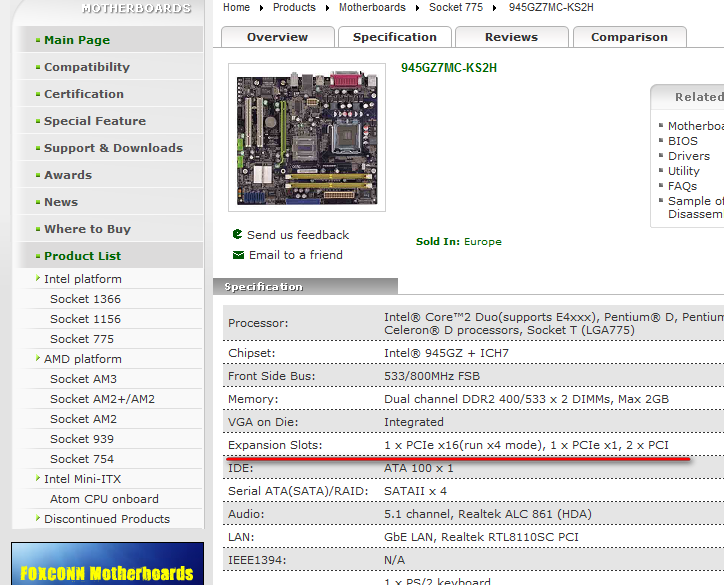Screen dimensions: 724x585
Task: Open the Where to Buy menu item
Action: point(110,229)
